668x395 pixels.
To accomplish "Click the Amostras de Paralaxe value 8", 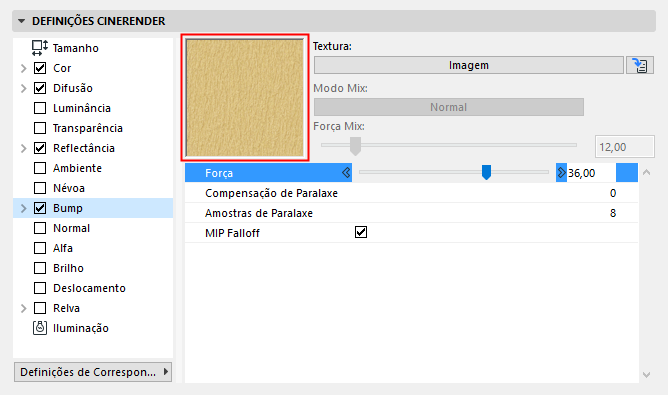I will (x=613, y=213).
